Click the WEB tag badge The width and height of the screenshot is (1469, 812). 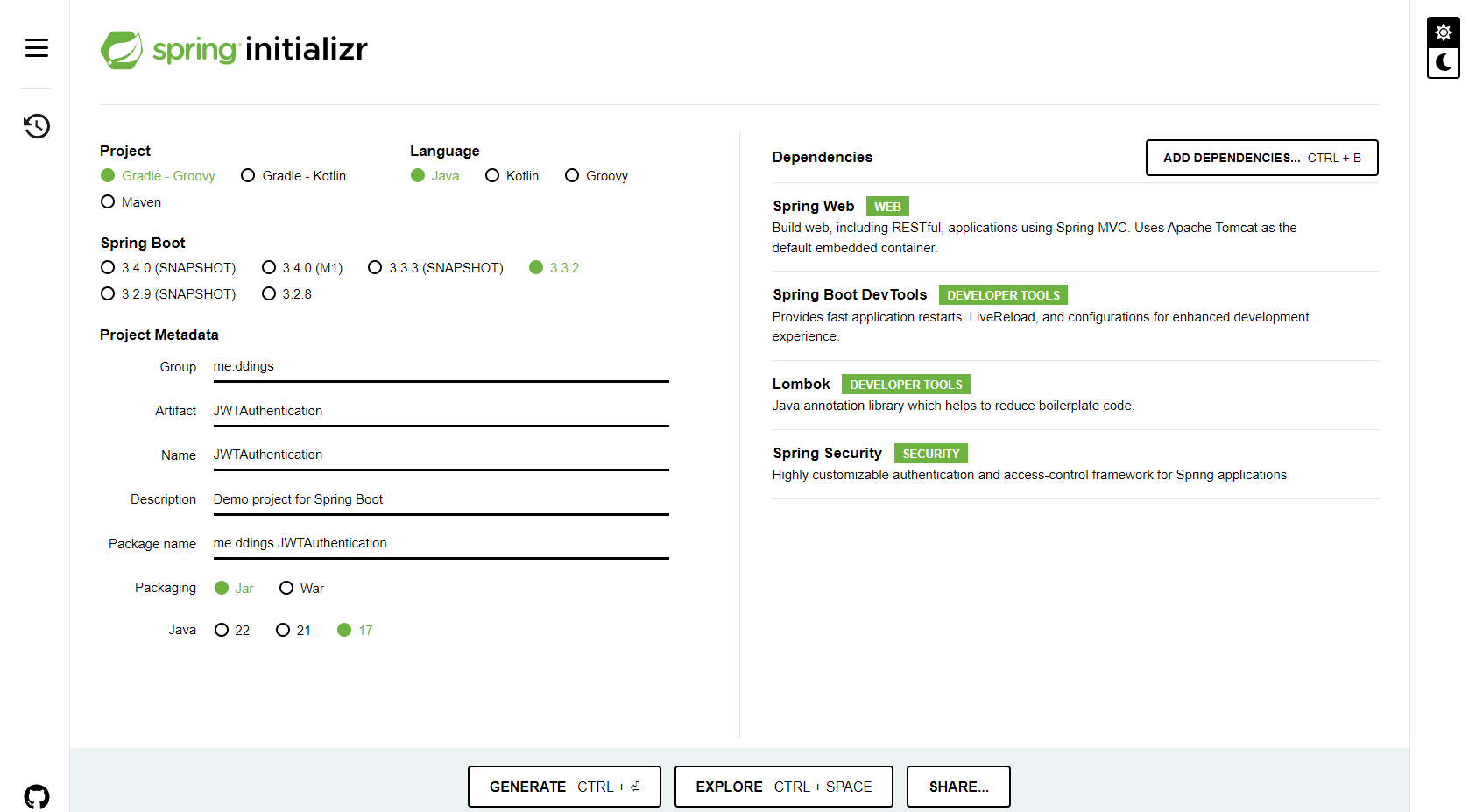click(887, 207)
